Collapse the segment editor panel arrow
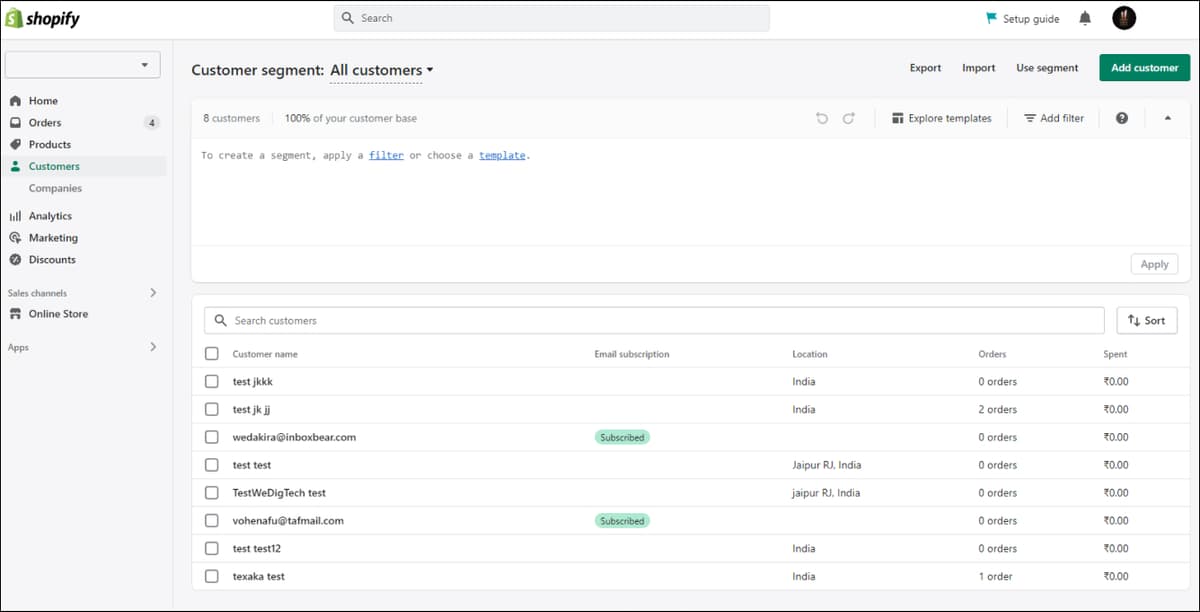Viewport: 1200px width, 612px height. (1167, 118)
